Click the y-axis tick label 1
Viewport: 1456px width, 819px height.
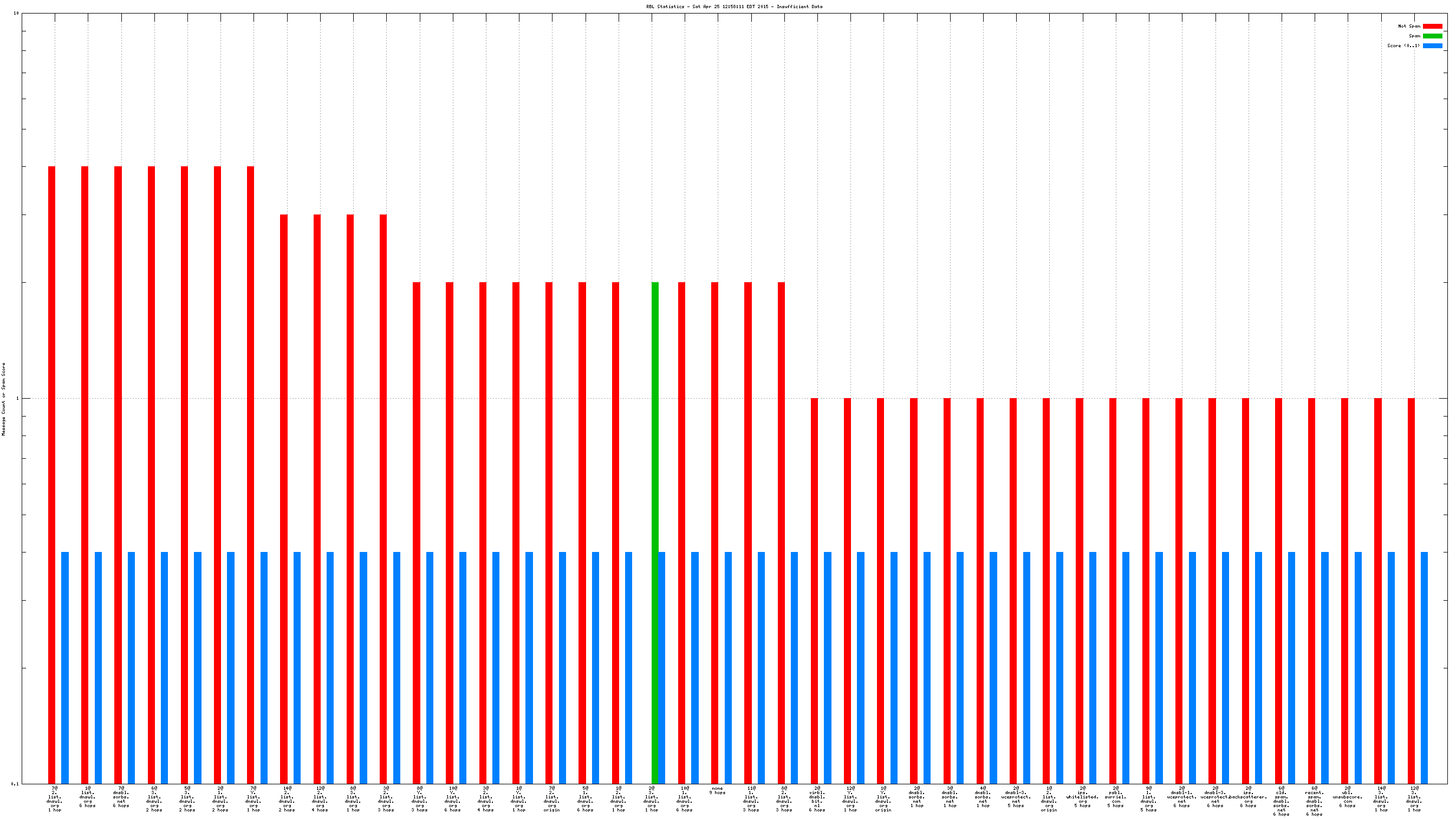click(17, 399)
